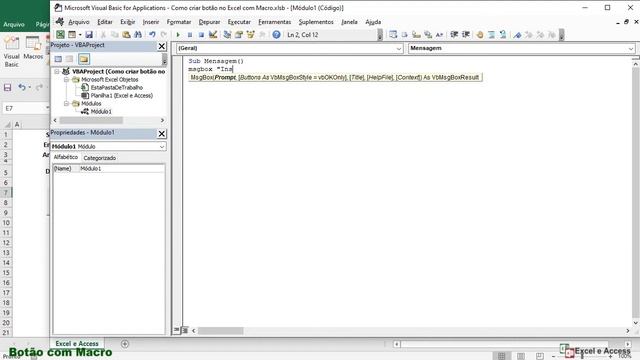Toggle Folders icon in Project panel
This screenshot has width=640, height=360.
[x=84, y=59]
